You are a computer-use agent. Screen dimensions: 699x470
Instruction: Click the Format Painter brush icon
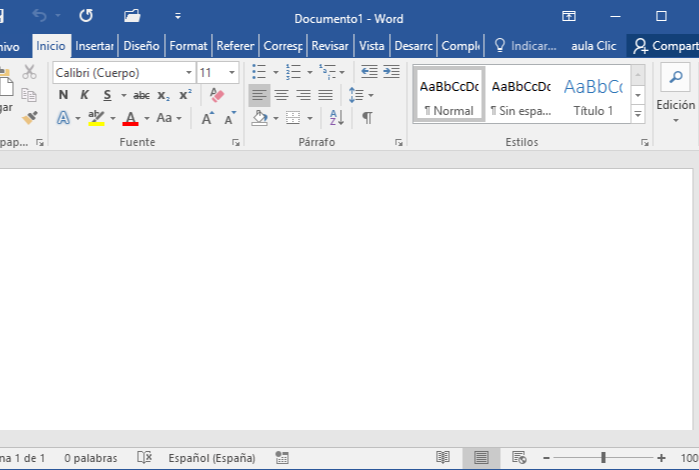tap(29, 118)
